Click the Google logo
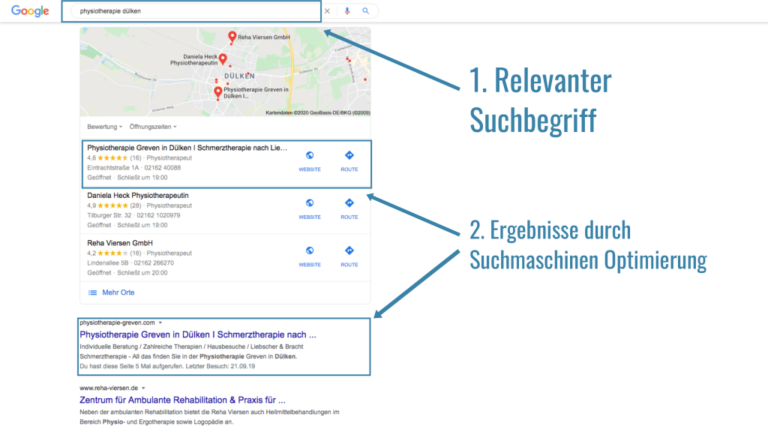This screenshot has width=768, height=432. [30, 11]
